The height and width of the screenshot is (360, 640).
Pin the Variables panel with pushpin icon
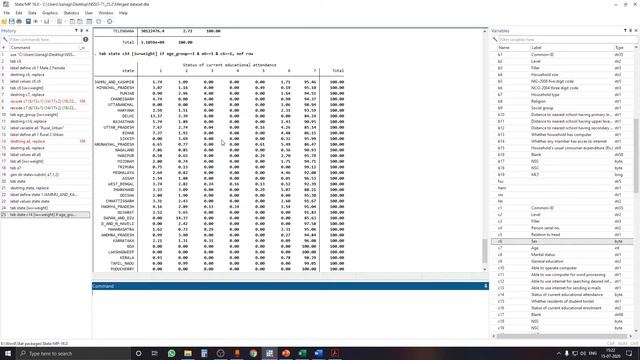630,31
